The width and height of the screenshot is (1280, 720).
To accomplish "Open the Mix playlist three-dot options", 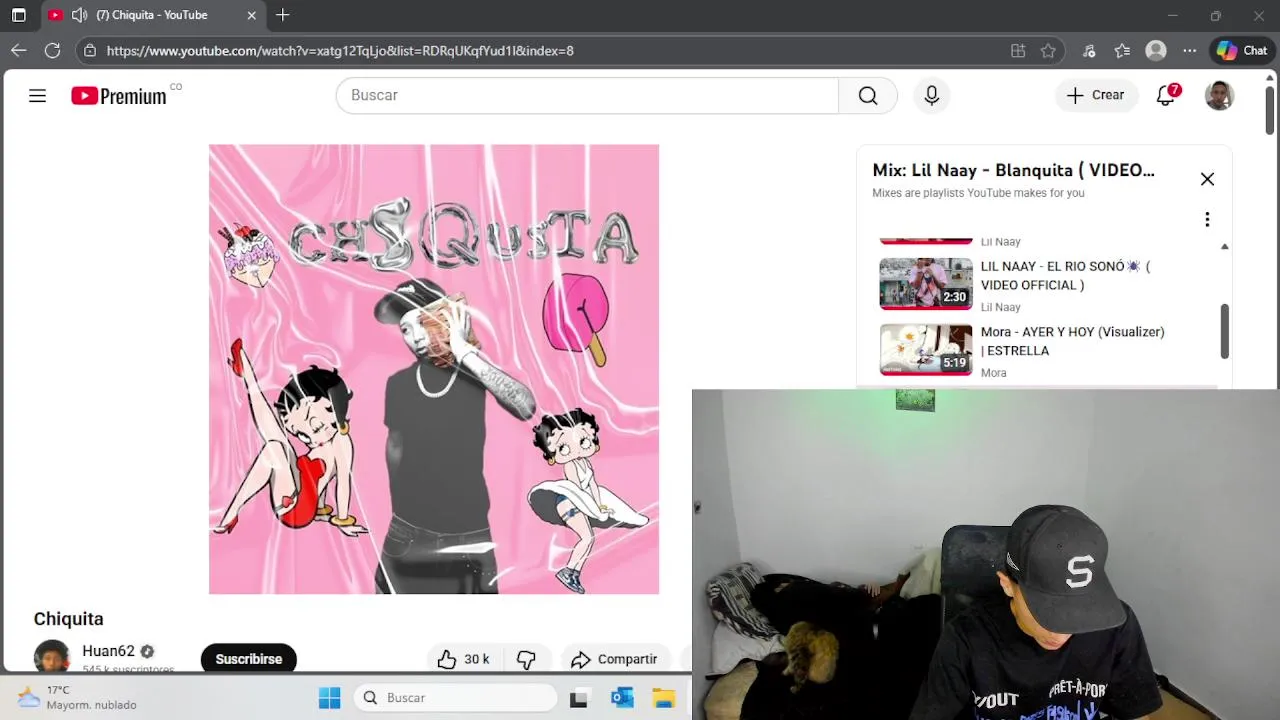I will (1207, 219).
